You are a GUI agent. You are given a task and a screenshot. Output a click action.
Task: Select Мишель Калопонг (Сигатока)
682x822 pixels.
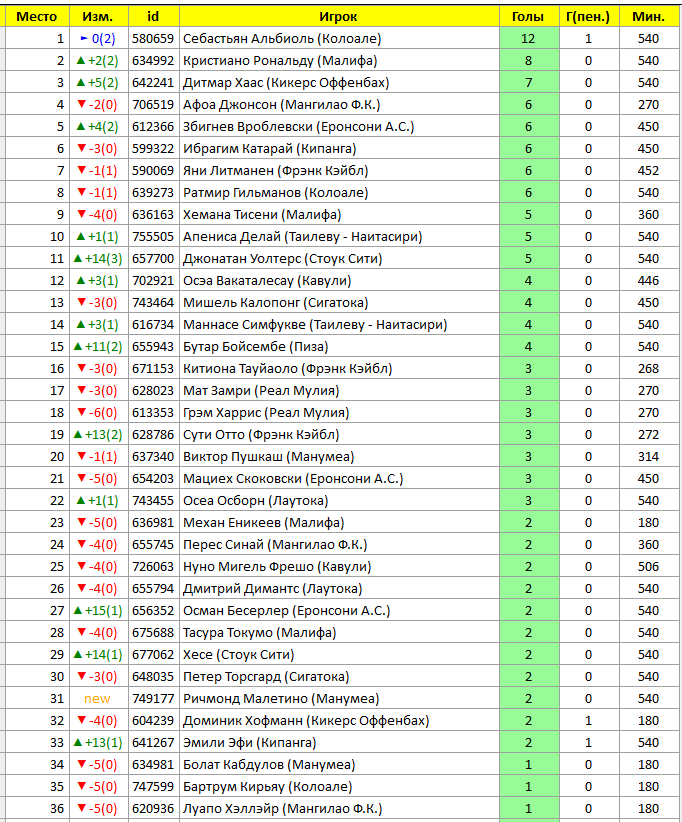[x=276, y=303]
